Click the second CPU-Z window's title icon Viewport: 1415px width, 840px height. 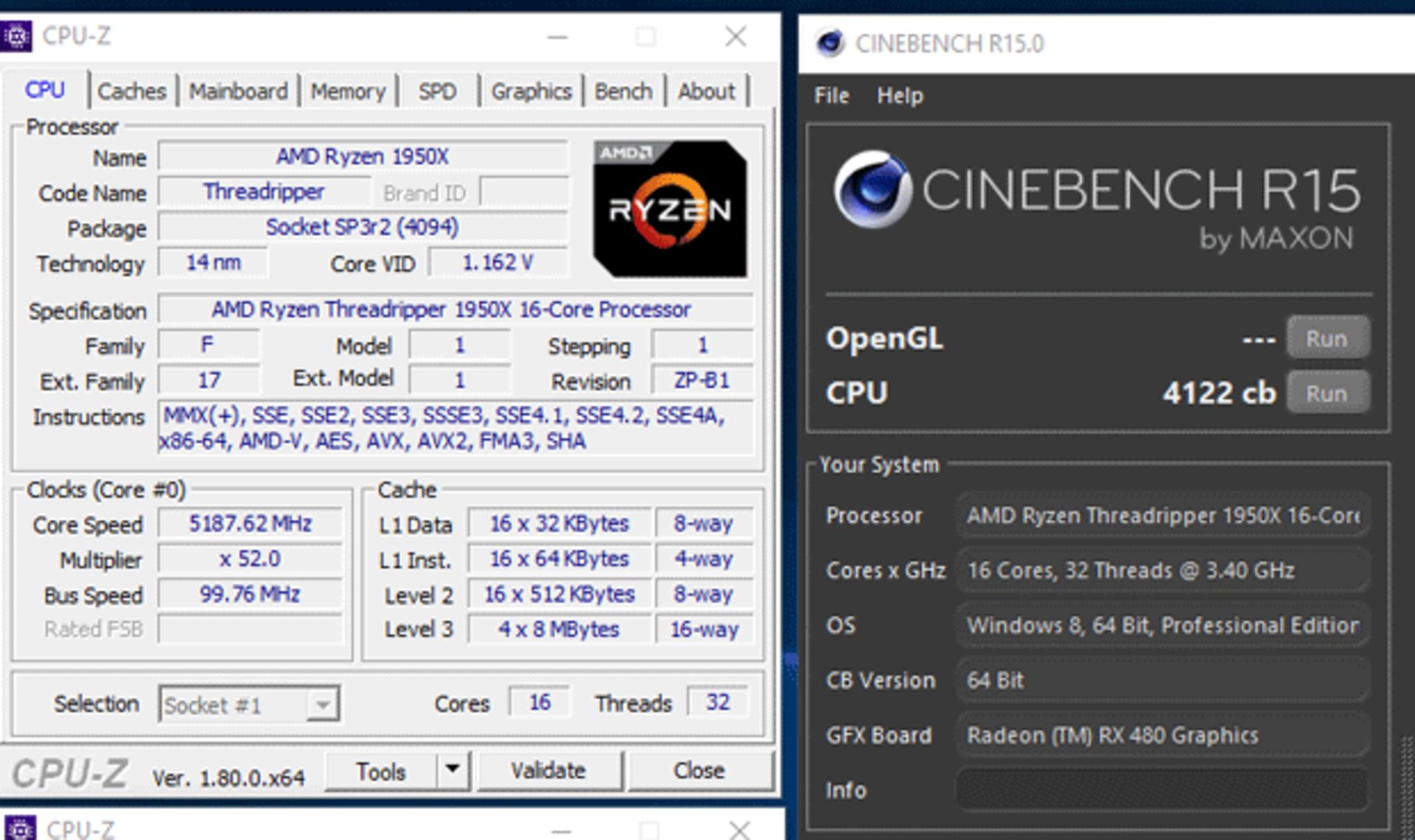pyautogui.click(x=19, y=829)
